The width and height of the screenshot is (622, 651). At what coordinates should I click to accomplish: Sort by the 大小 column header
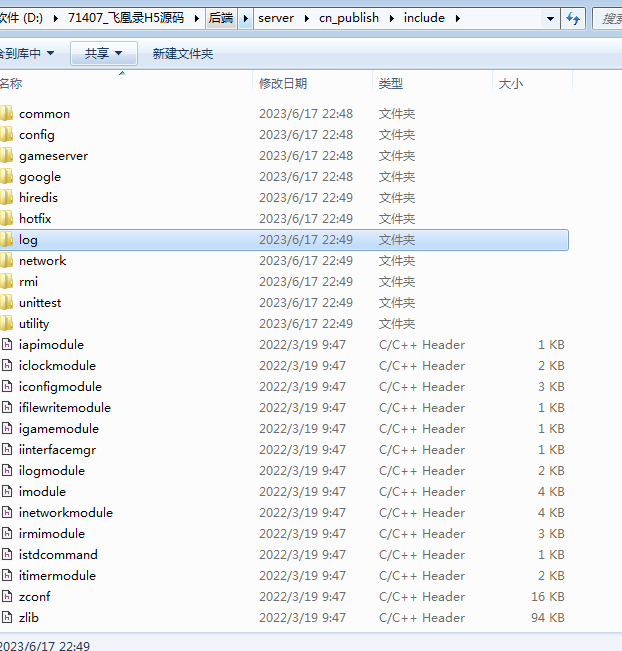point(510,84)
